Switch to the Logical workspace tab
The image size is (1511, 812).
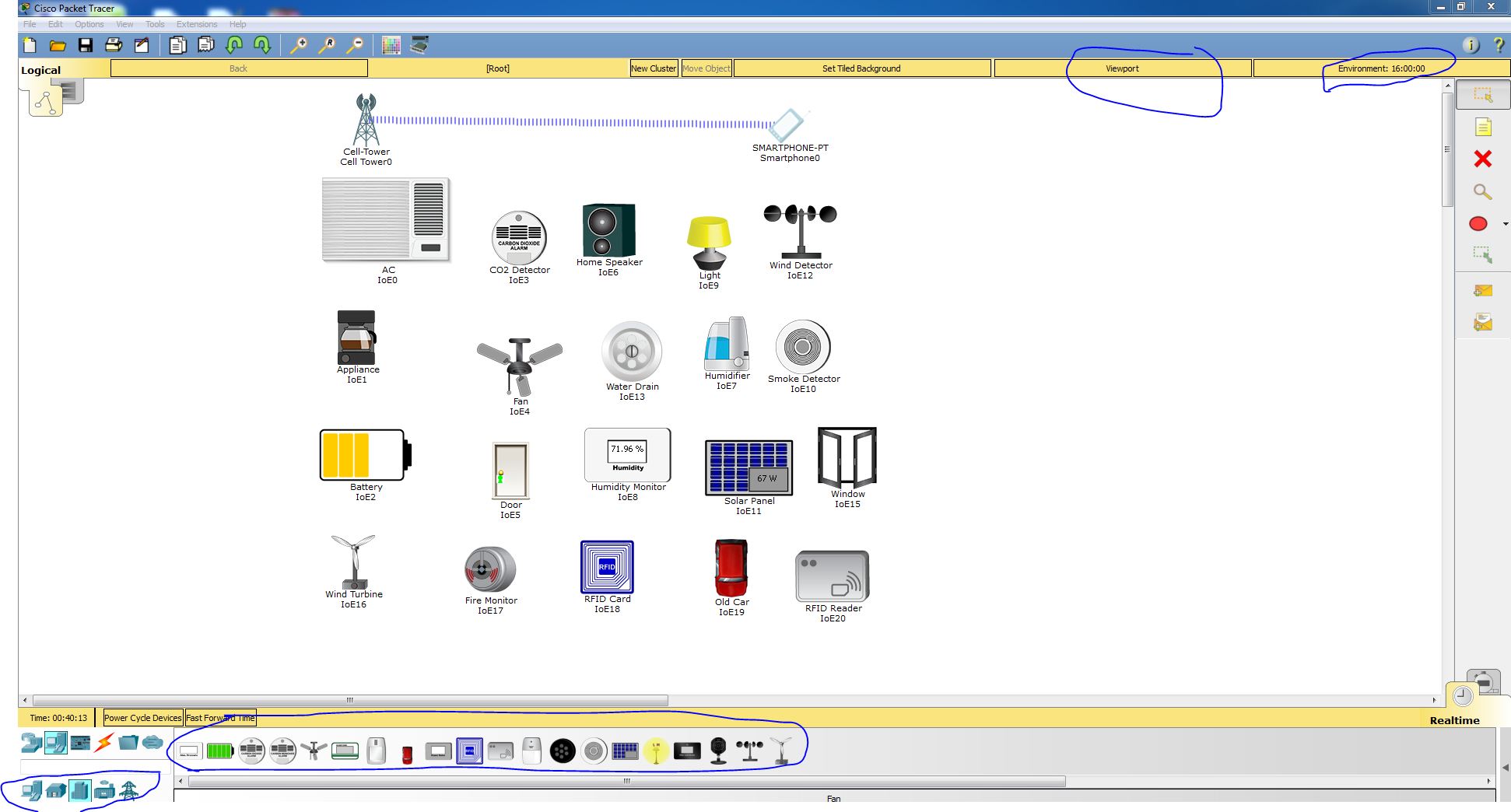click(40, 70)
